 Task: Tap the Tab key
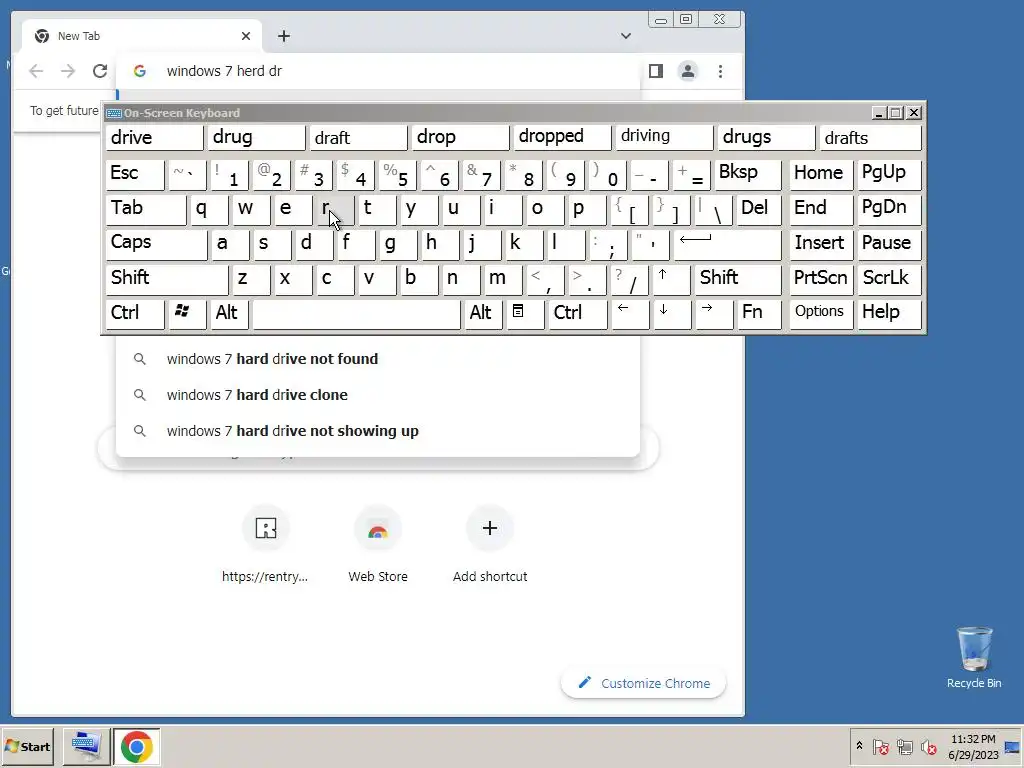coord(146,210)
